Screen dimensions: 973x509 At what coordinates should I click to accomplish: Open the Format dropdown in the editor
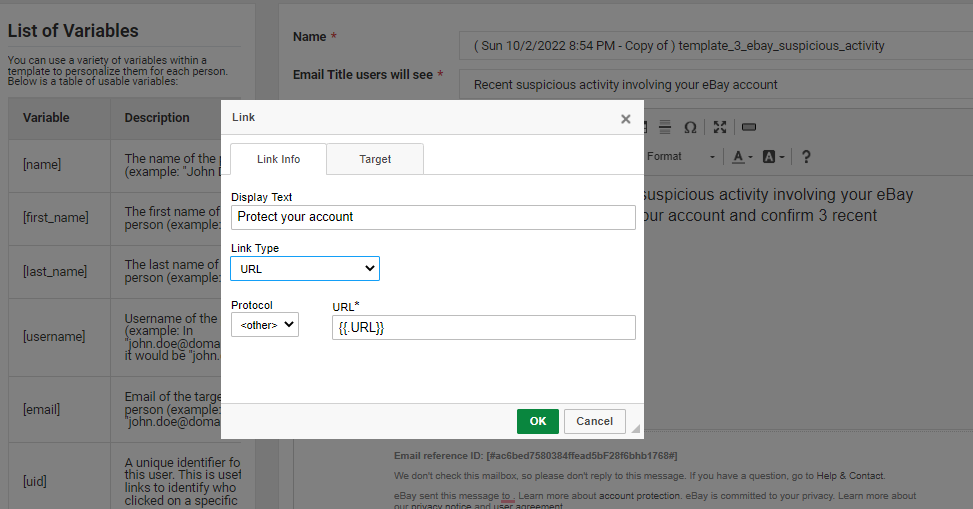point(681,156)
